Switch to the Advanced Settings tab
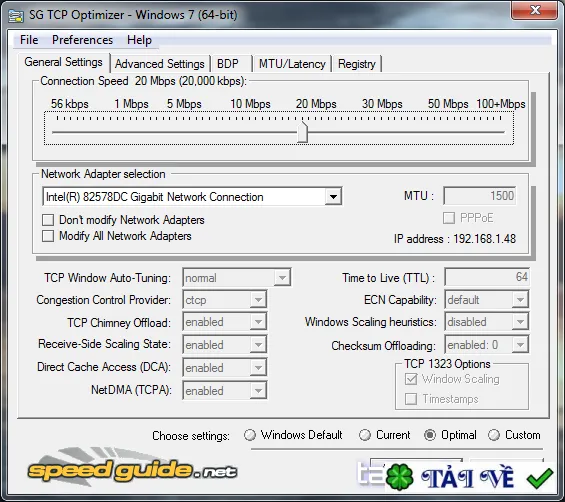The height and width of the screenshot is (502, 565). point(160,64)
